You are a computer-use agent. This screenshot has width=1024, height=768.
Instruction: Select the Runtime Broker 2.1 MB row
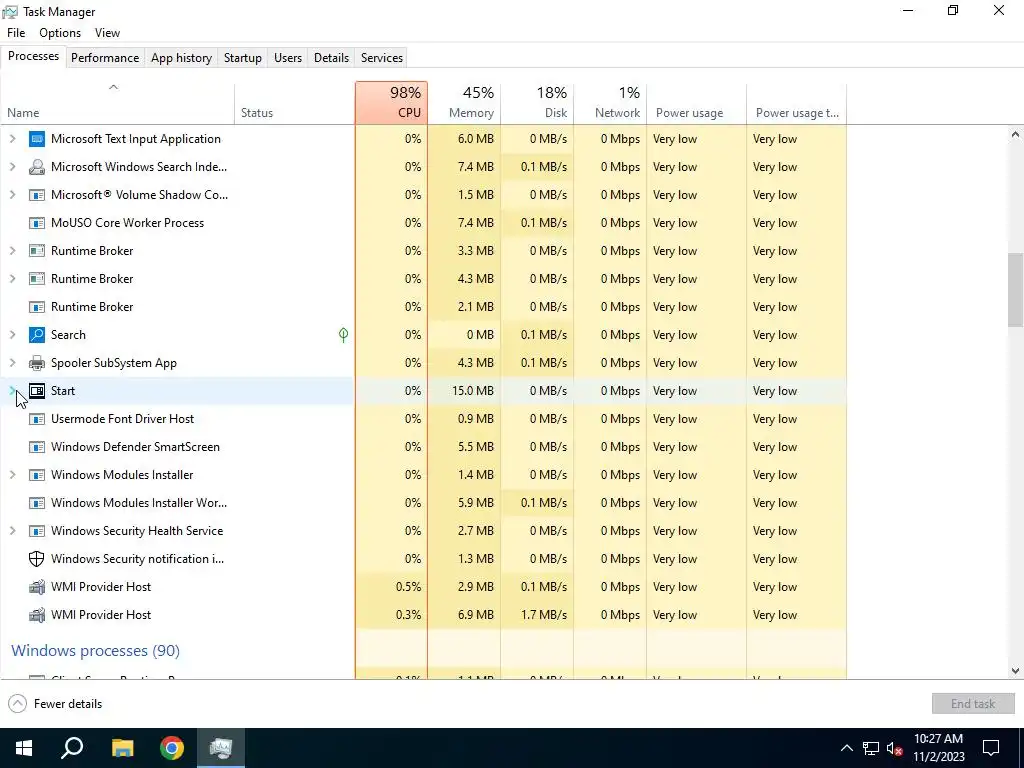point(423,307)
